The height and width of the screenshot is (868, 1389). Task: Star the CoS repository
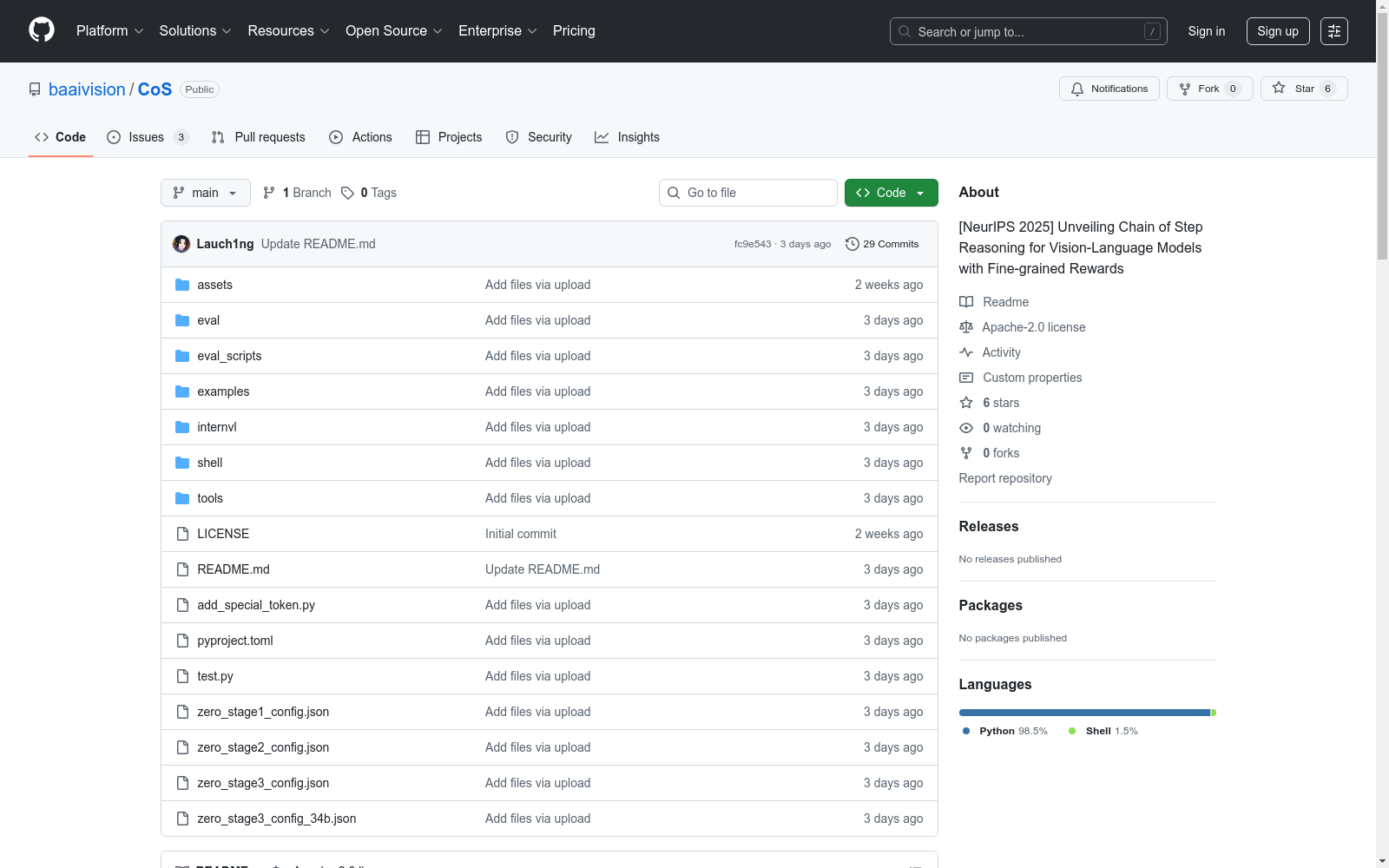pos(1303,89)
